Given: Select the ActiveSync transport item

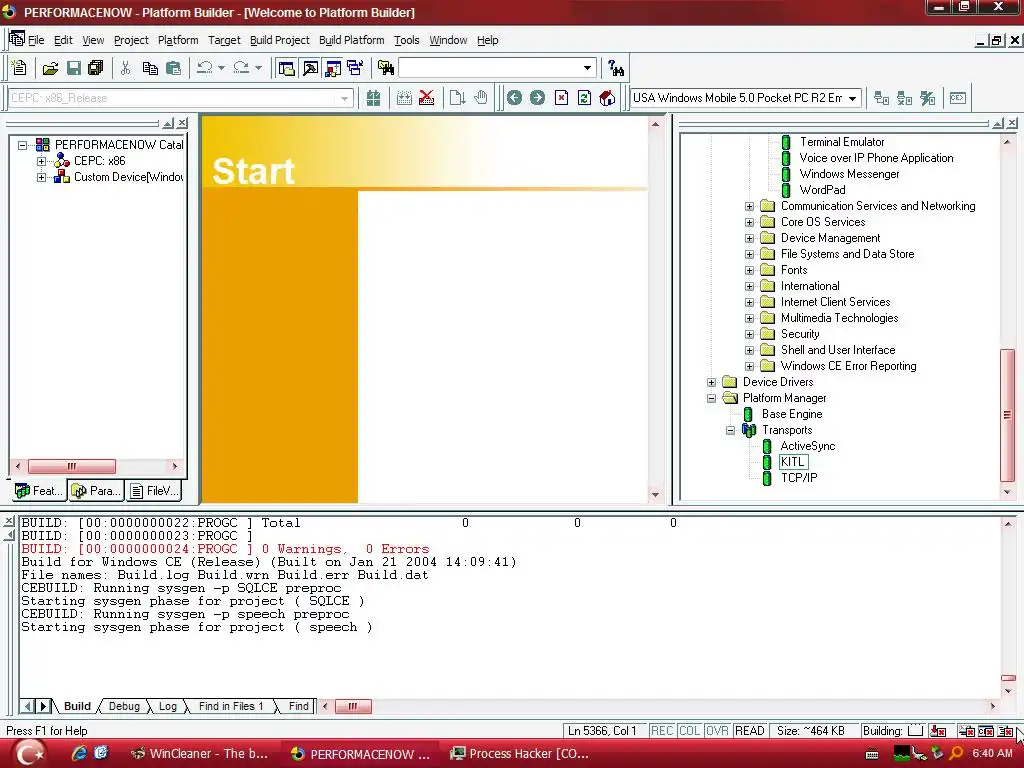Looking at the screenshot, I should pos(808,446).
